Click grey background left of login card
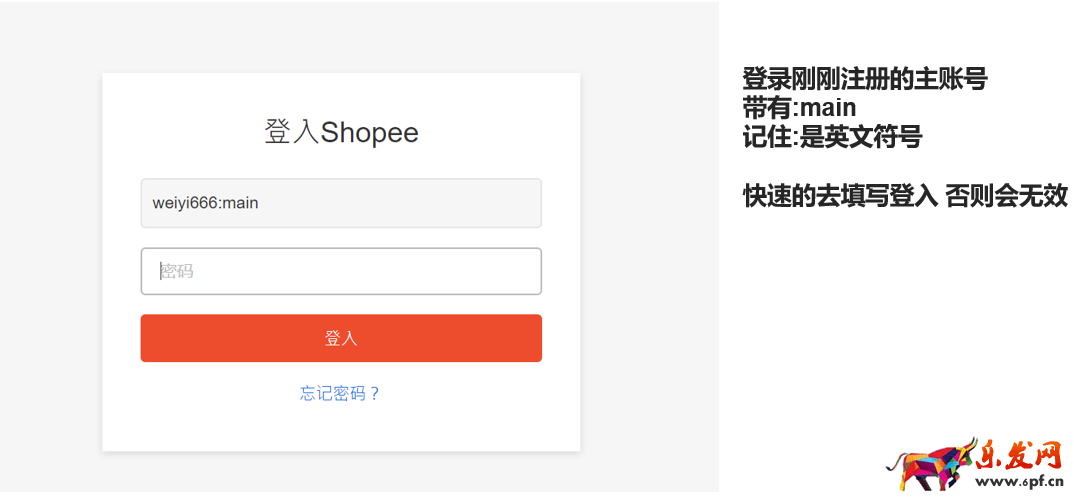This screenshot has height=502, width=1074. 50,260
